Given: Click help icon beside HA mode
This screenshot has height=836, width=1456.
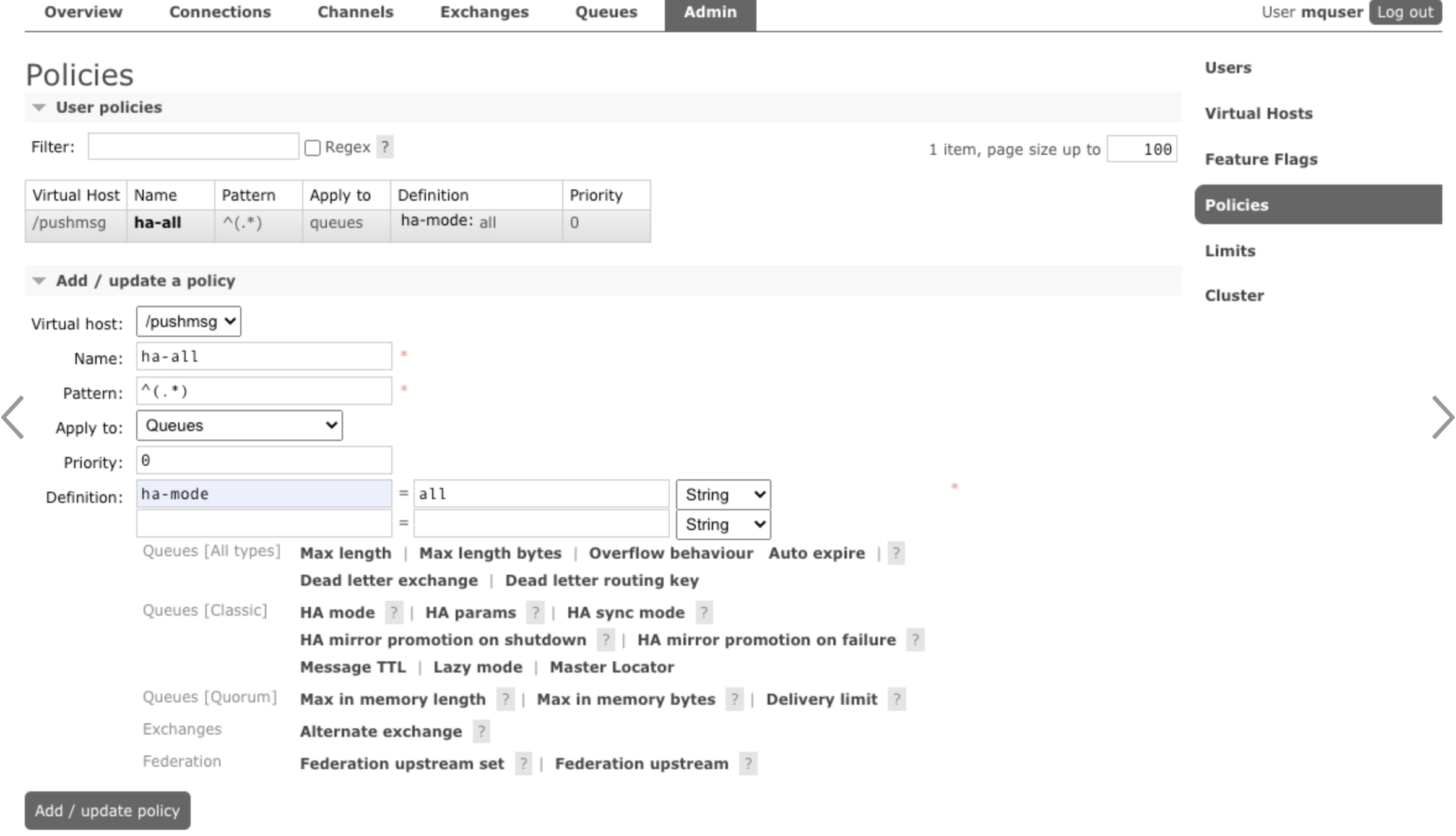Looking at the screenshot, I should (394, 612).
